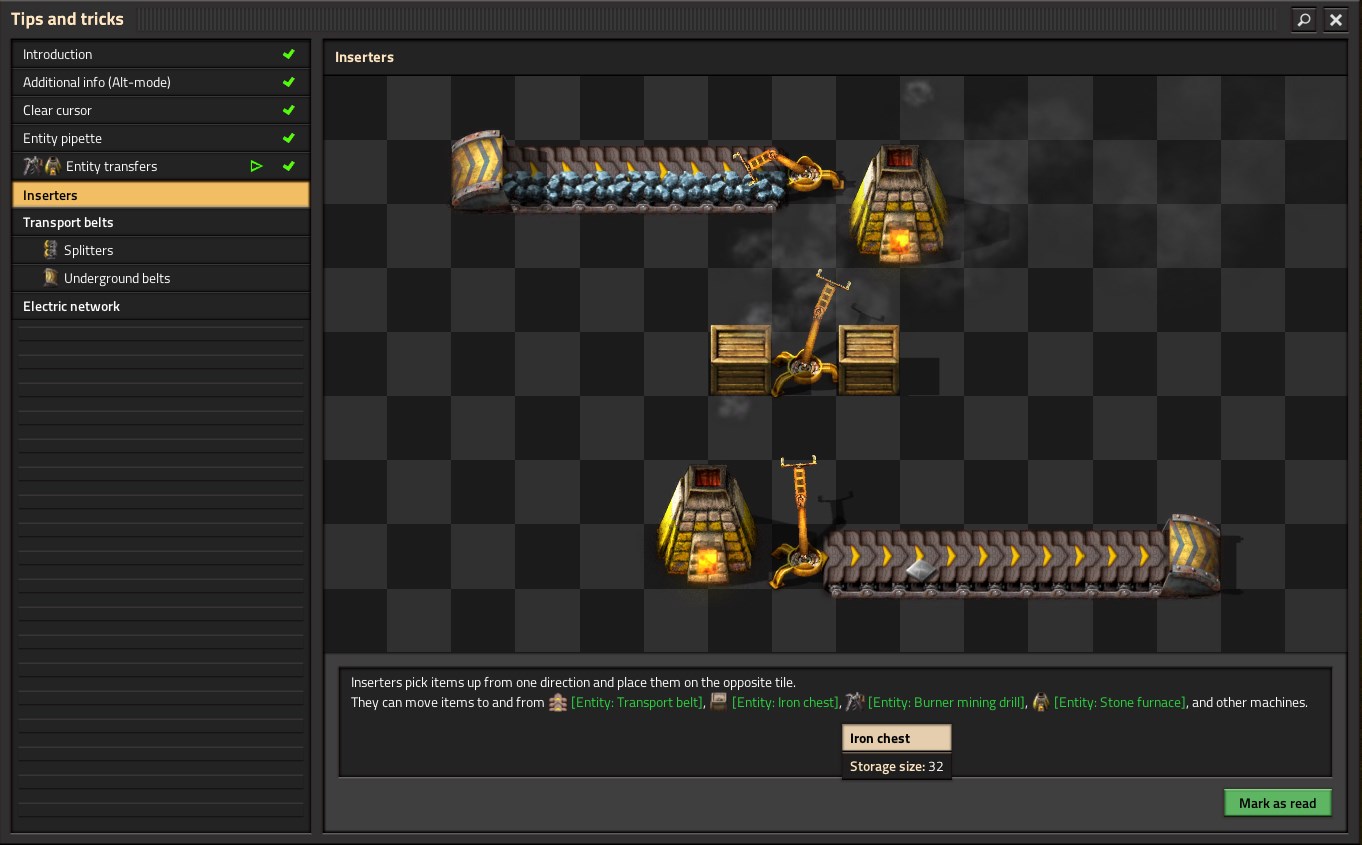
Task: Click the bottom stone furnace in the simulation
Action: [708, 525]
